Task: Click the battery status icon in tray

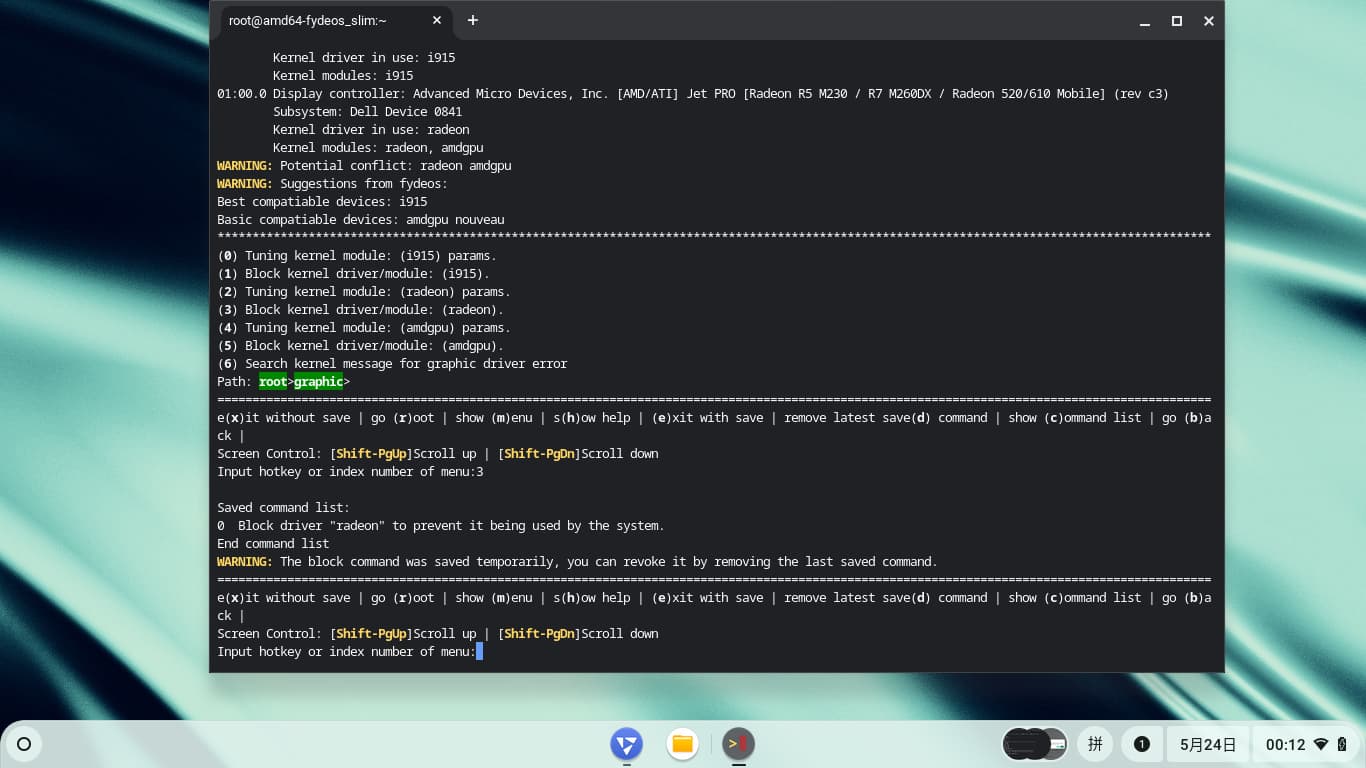Action: pyautogui.click(x=1343, y=744)
